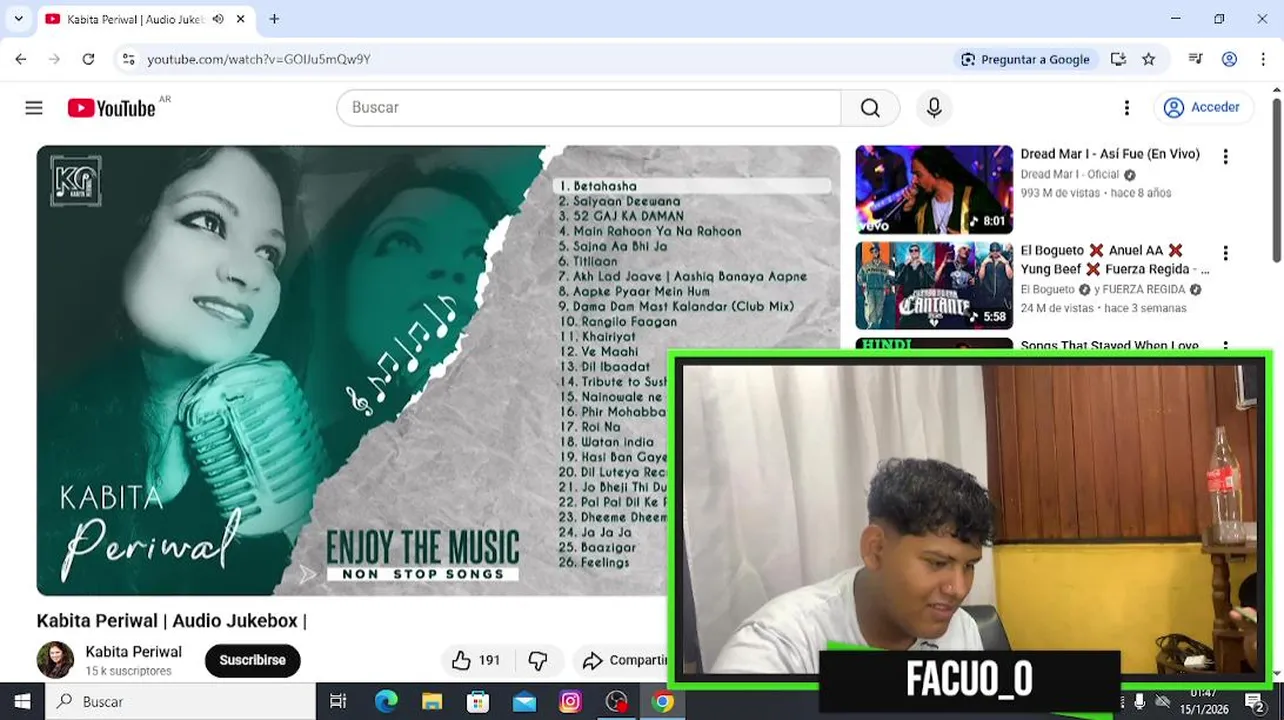Bookmark this page with the star
This screenshot has height=720, width=1284.
[x=1148, y=59]
